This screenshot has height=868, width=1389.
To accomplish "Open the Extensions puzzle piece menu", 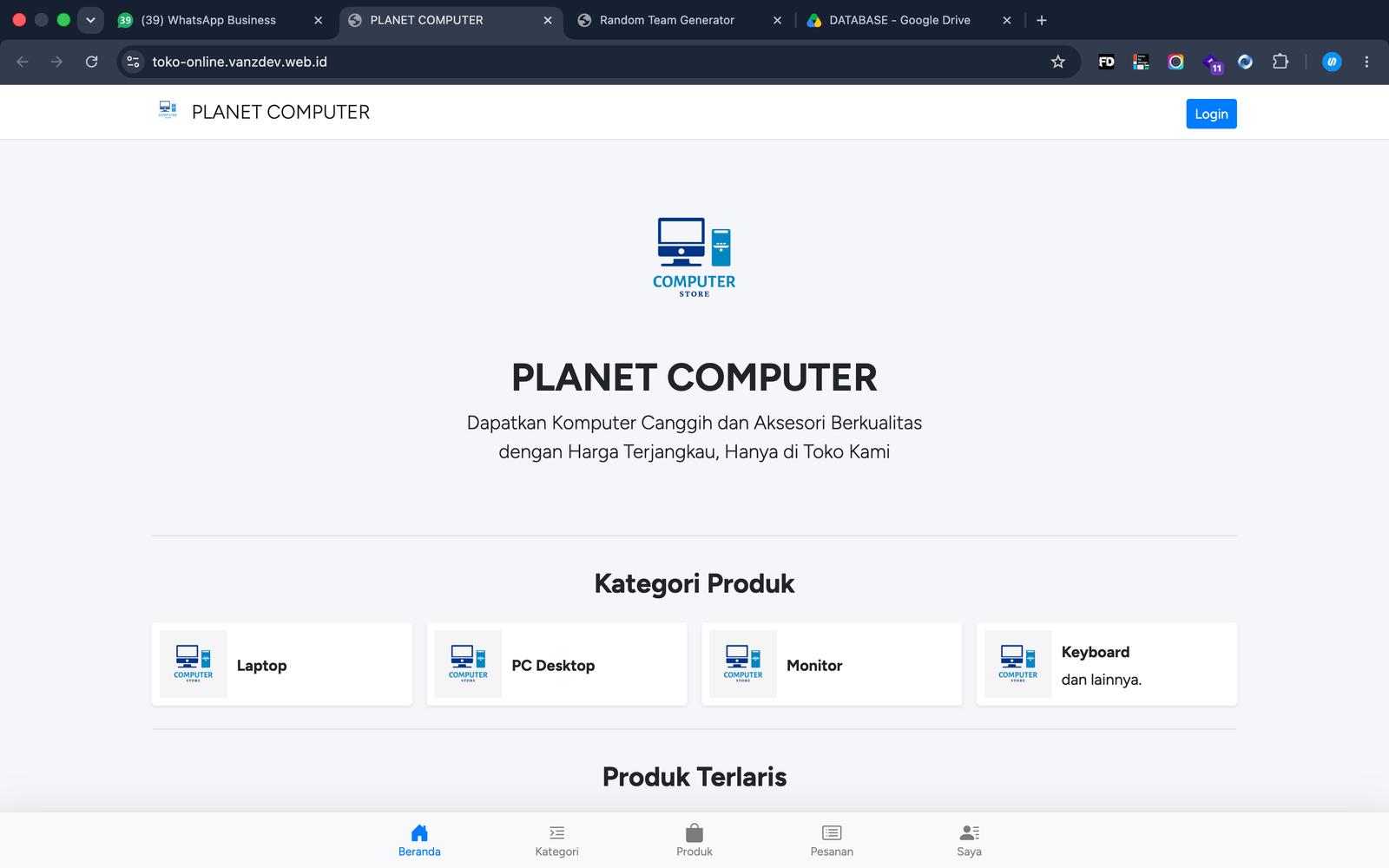I will tap(1280, 62).
